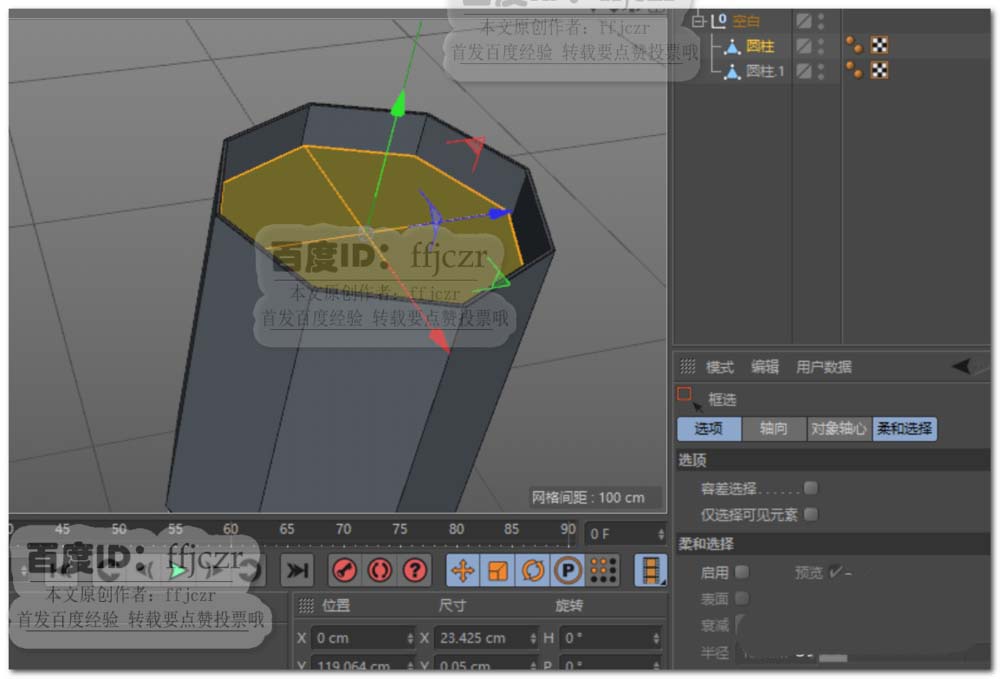The width and height of the screenshot is (1000, 679).
Task: Switch to the 轴向 tab
Action: (x=774, y=428)
